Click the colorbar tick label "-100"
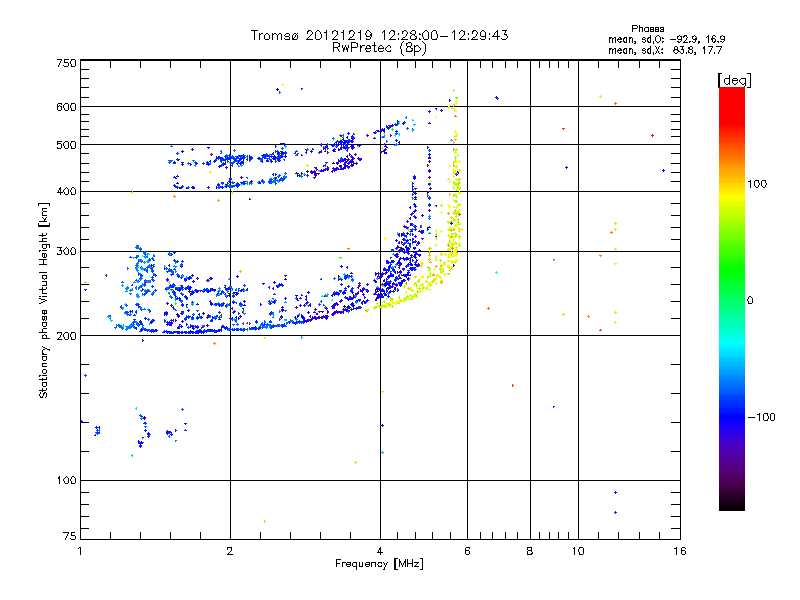 point(761,417)
